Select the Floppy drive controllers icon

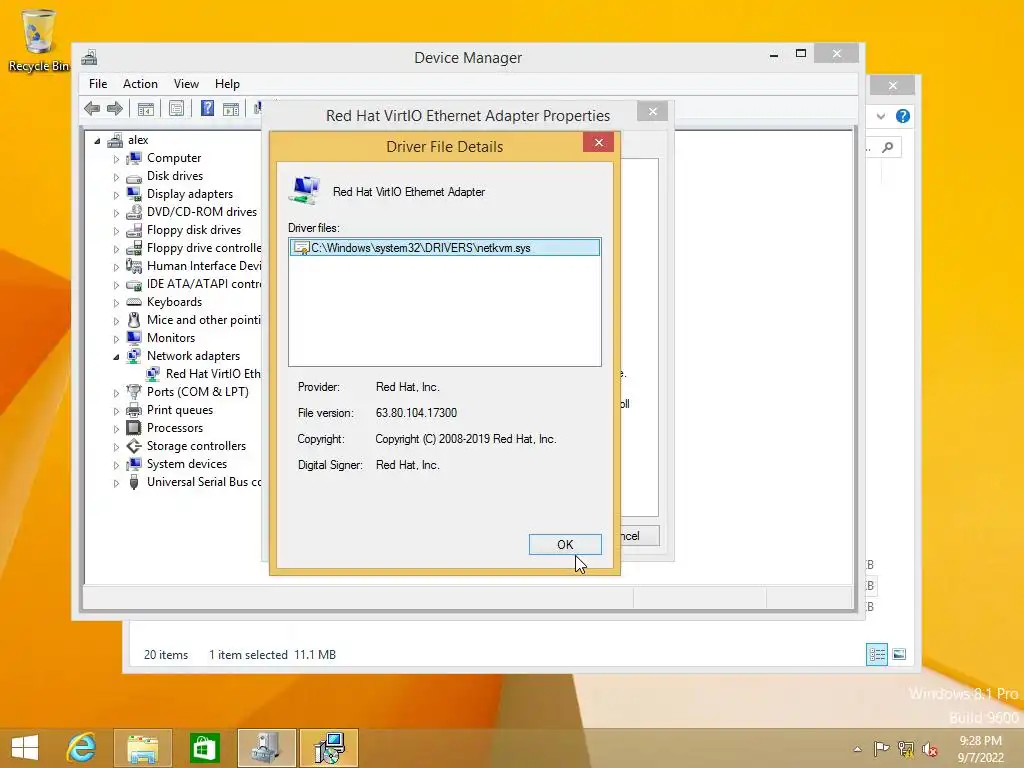coord(134,248)
